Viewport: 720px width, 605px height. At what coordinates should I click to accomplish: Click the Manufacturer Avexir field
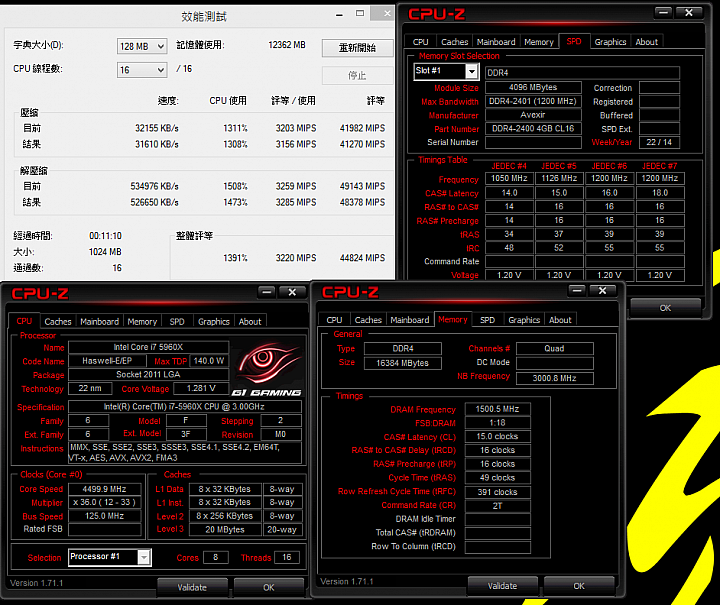[x=533, y=115]
